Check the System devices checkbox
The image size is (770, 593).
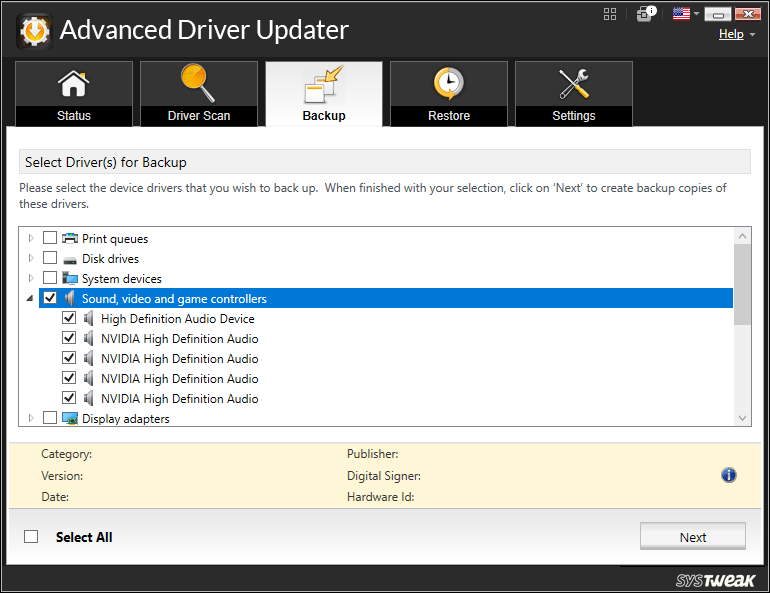(x=50, y=278)
